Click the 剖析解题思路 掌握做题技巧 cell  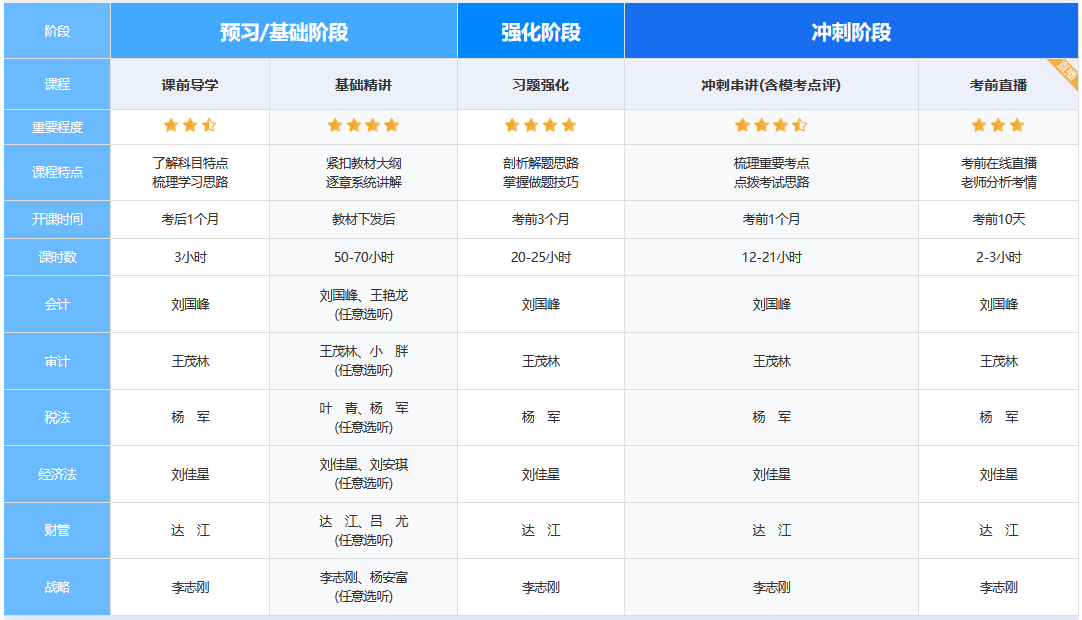click(540, 173)
